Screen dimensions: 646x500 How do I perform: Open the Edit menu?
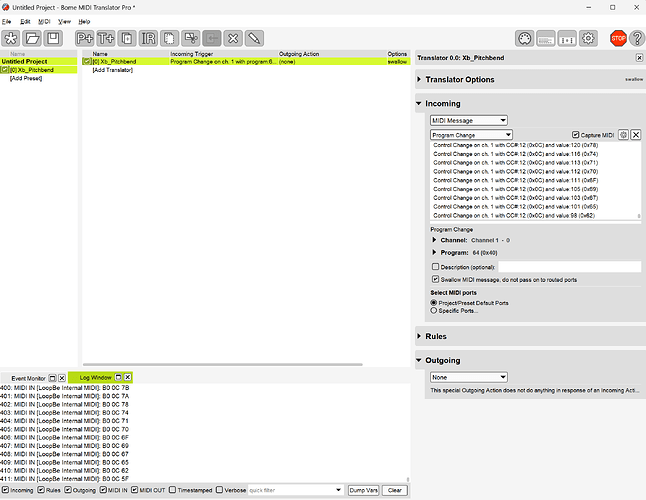pos(25,21)
